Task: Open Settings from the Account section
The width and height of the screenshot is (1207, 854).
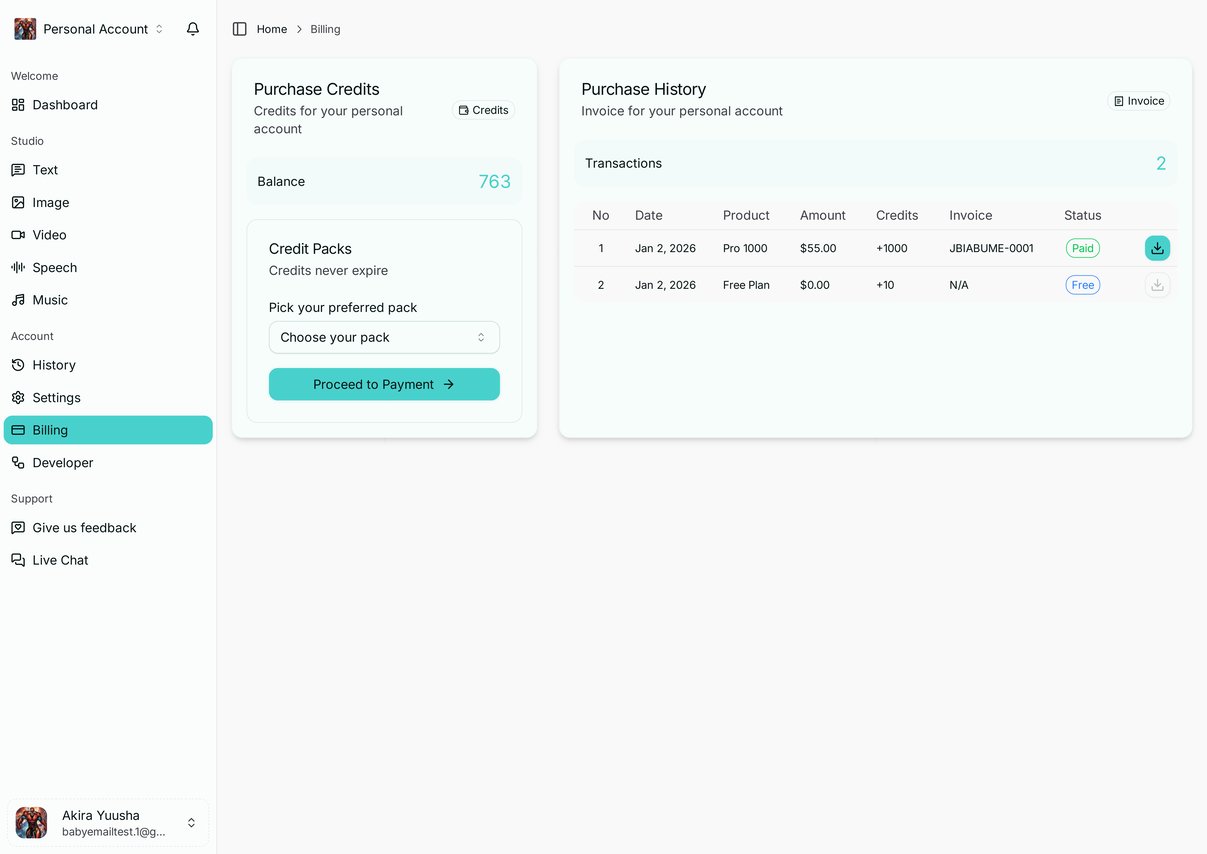Action: point(56,397)
